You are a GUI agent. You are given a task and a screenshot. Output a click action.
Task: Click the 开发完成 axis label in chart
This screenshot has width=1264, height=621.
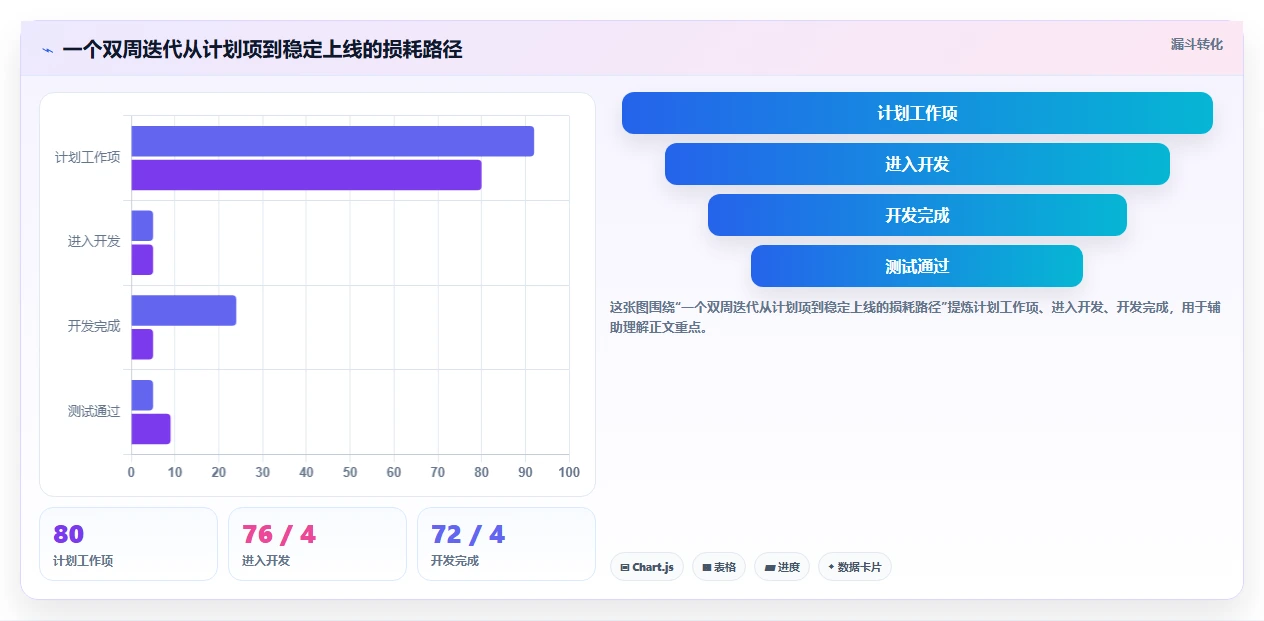tap(94, 326)
